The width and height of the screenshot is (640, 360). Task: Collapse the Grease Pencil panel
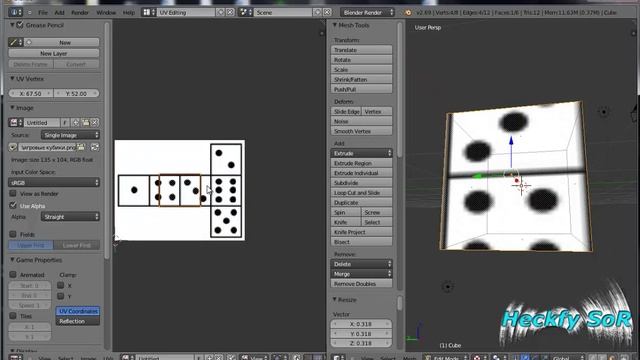[12, 25]
